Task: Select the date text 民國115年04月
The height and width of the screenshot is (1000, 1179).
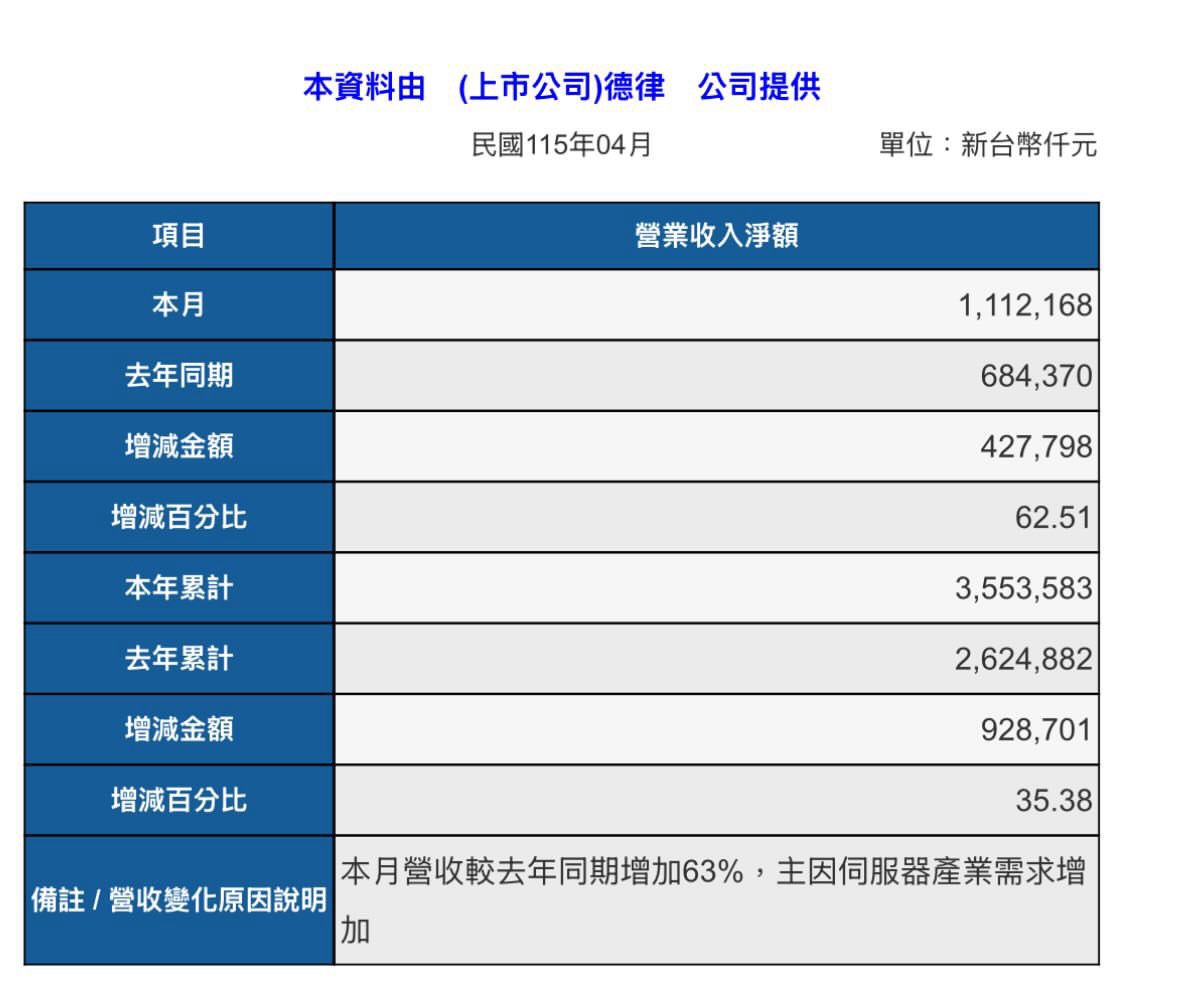Action: (x=561, y=144)
